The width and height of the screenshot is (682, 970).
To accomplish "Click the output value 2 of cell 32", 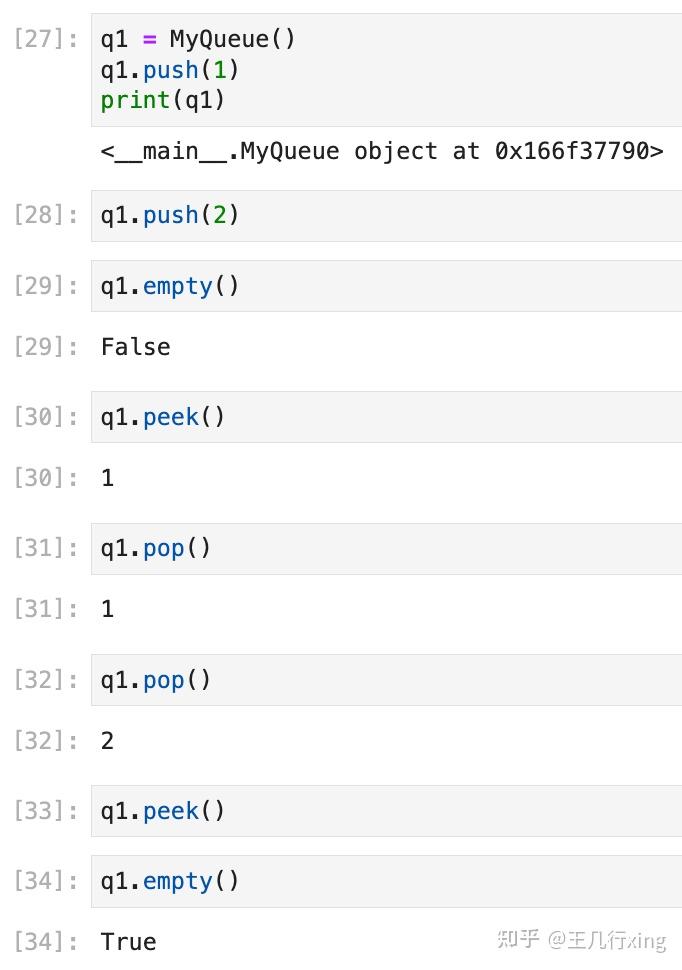I will (108, 741).
